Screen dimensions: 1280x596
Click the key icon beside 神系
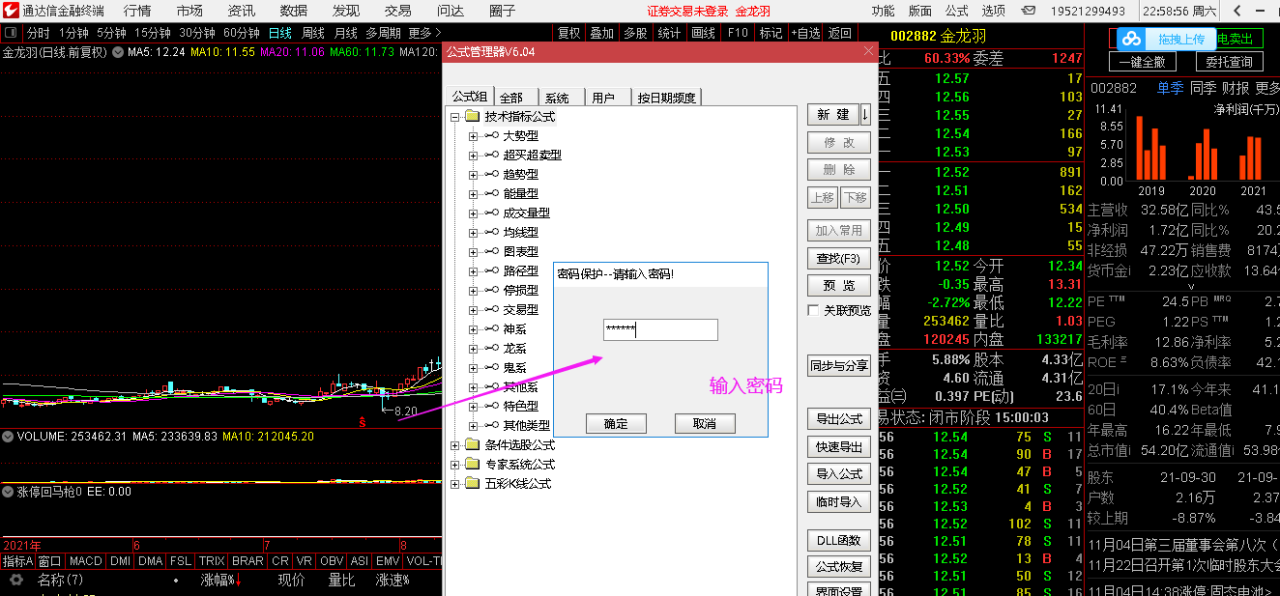coord(491,329)
